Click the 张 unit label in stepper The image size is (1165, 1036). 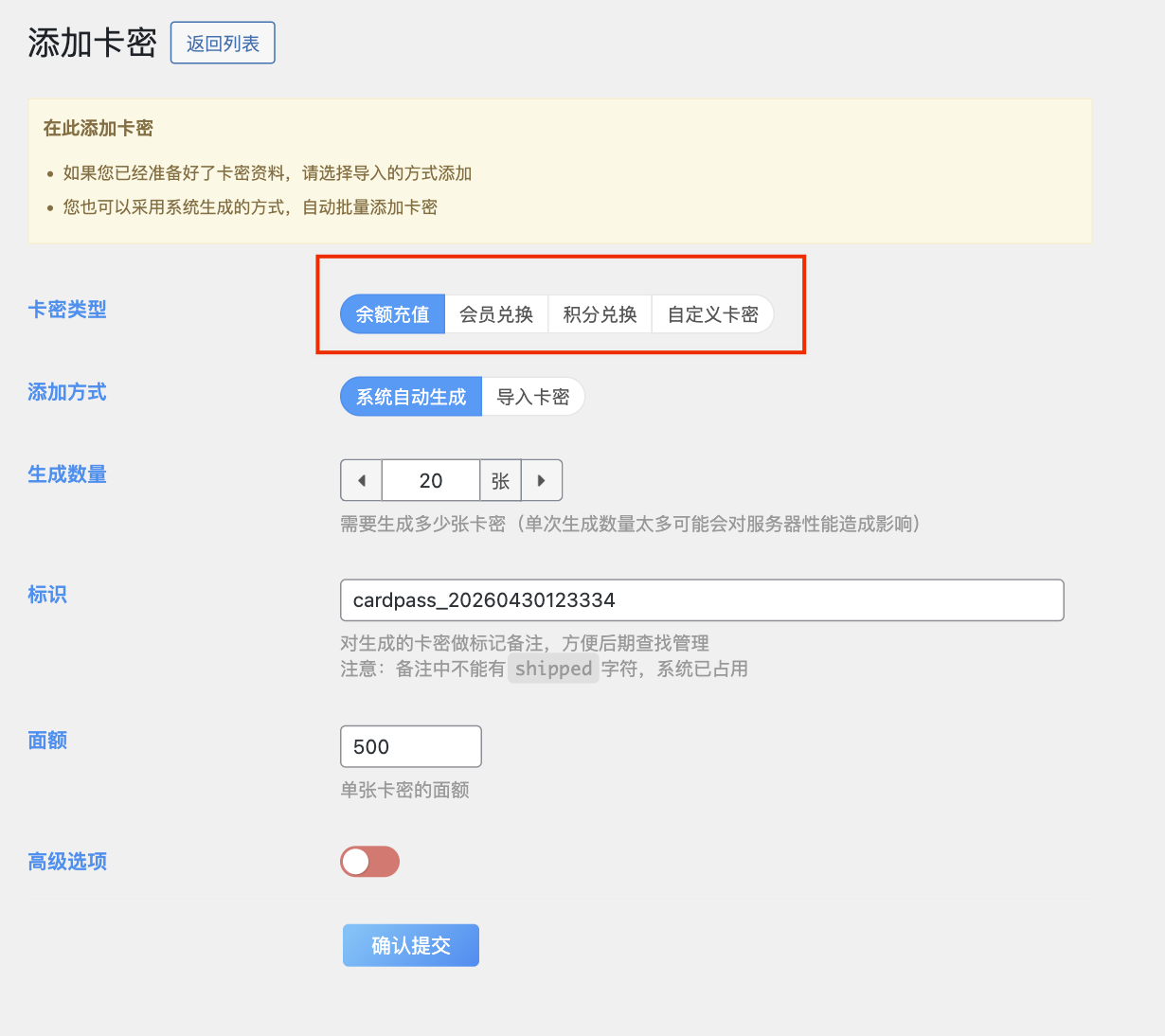[500, 480]
